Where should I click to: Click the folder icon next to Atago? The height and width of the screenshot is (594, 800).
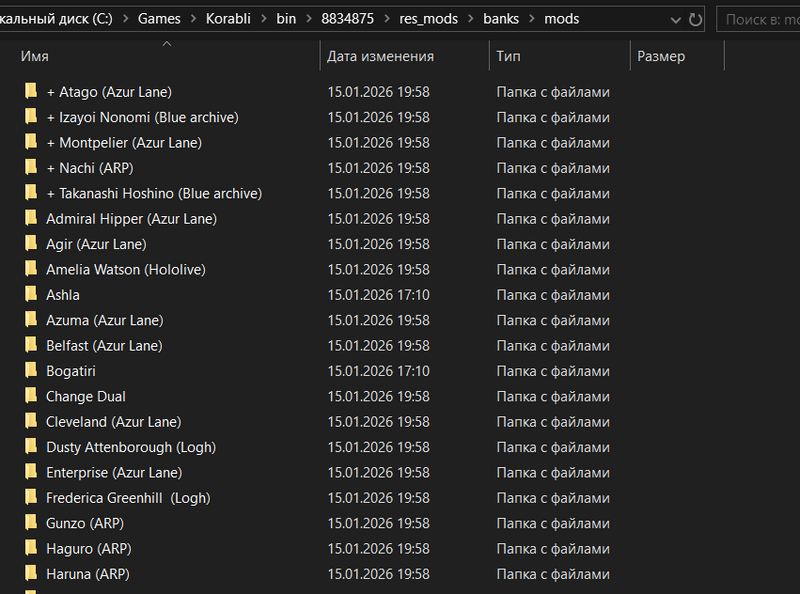(x=31, y=92)
